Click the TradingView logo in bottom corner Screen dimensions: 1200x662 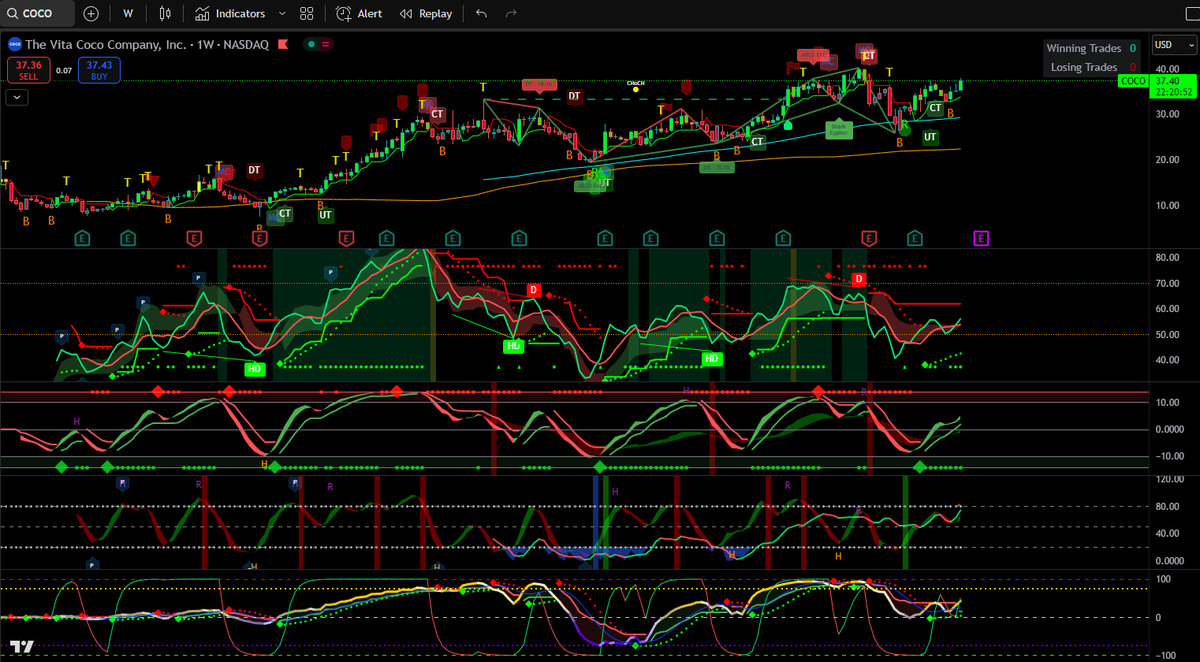coord(19,648)
